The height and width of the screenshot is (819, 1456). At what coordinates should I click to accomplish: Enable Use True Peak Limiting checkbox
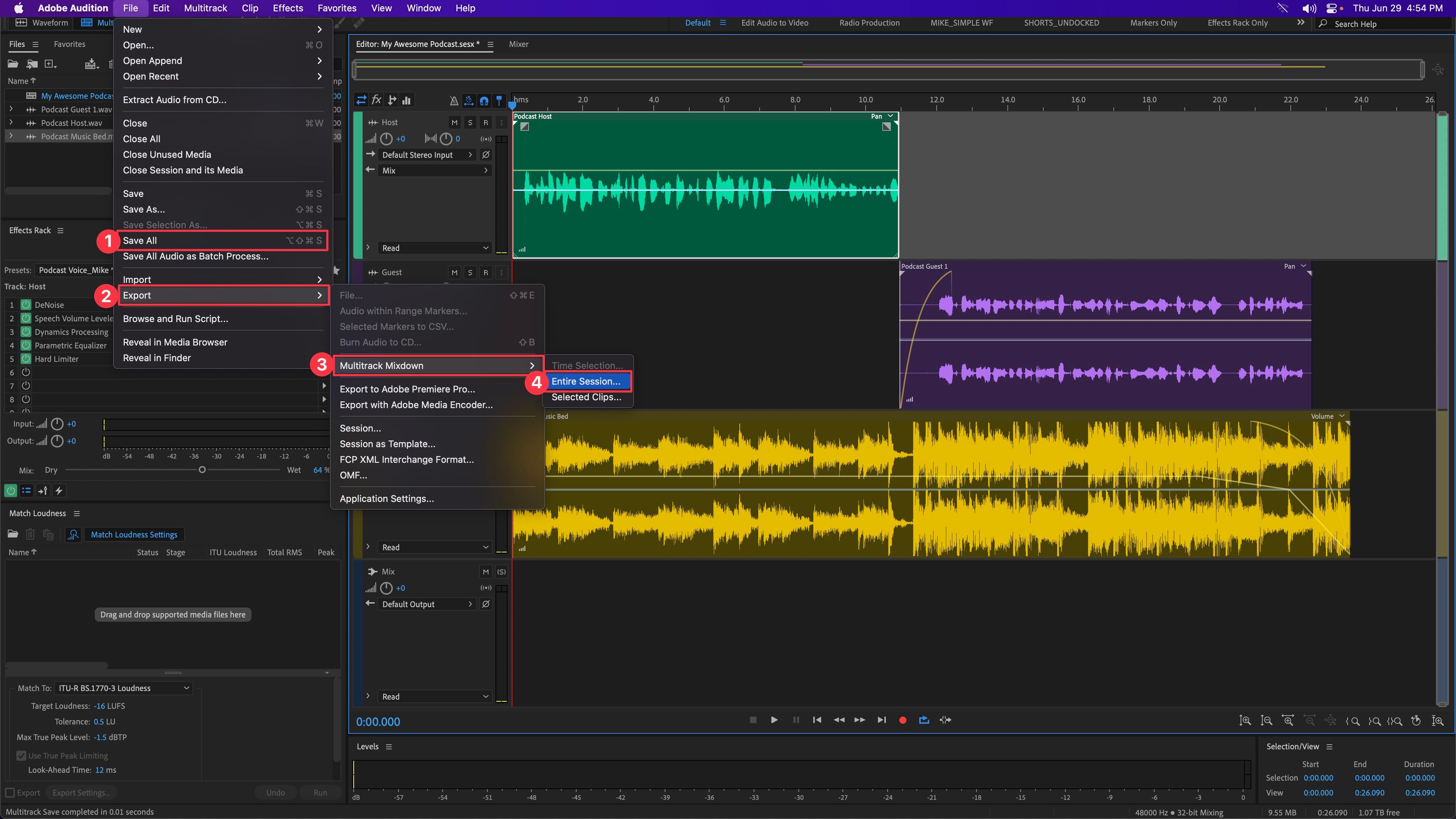[x=21, y=756]
